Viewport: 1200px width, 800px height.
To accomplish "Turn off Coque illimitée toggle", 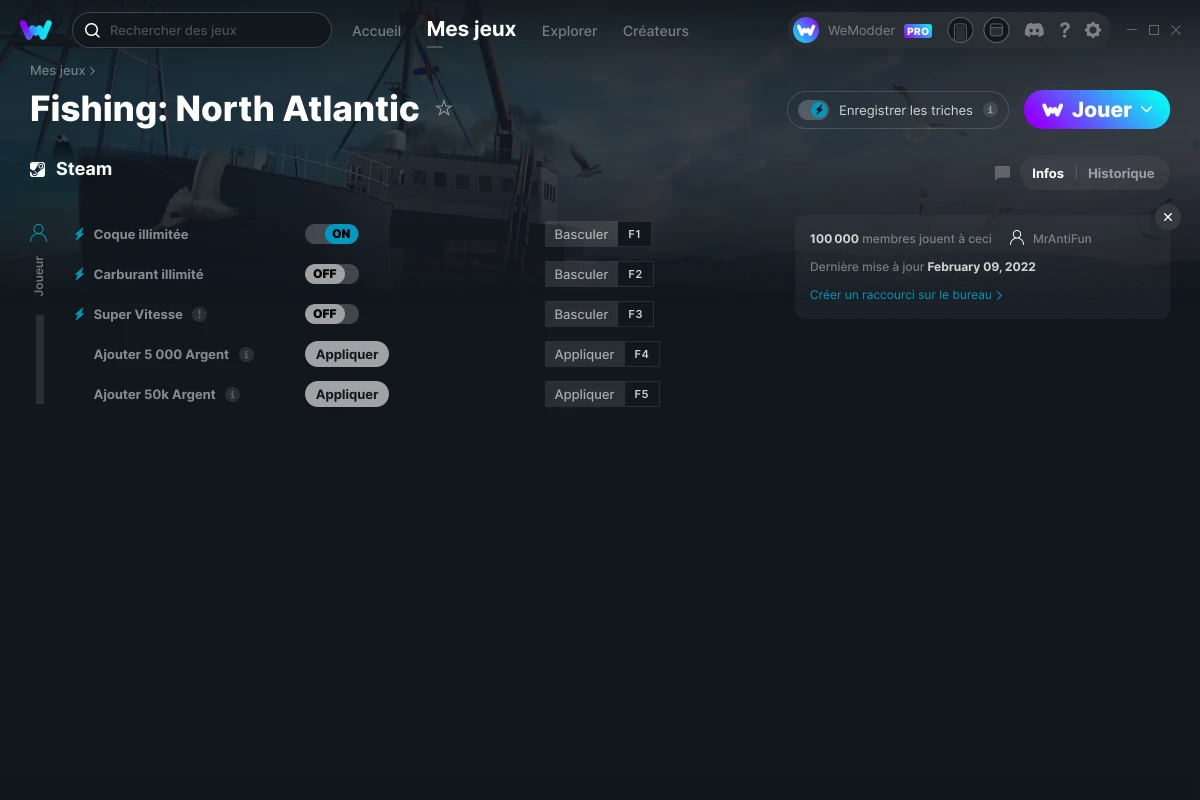I will tap(332, 234).
